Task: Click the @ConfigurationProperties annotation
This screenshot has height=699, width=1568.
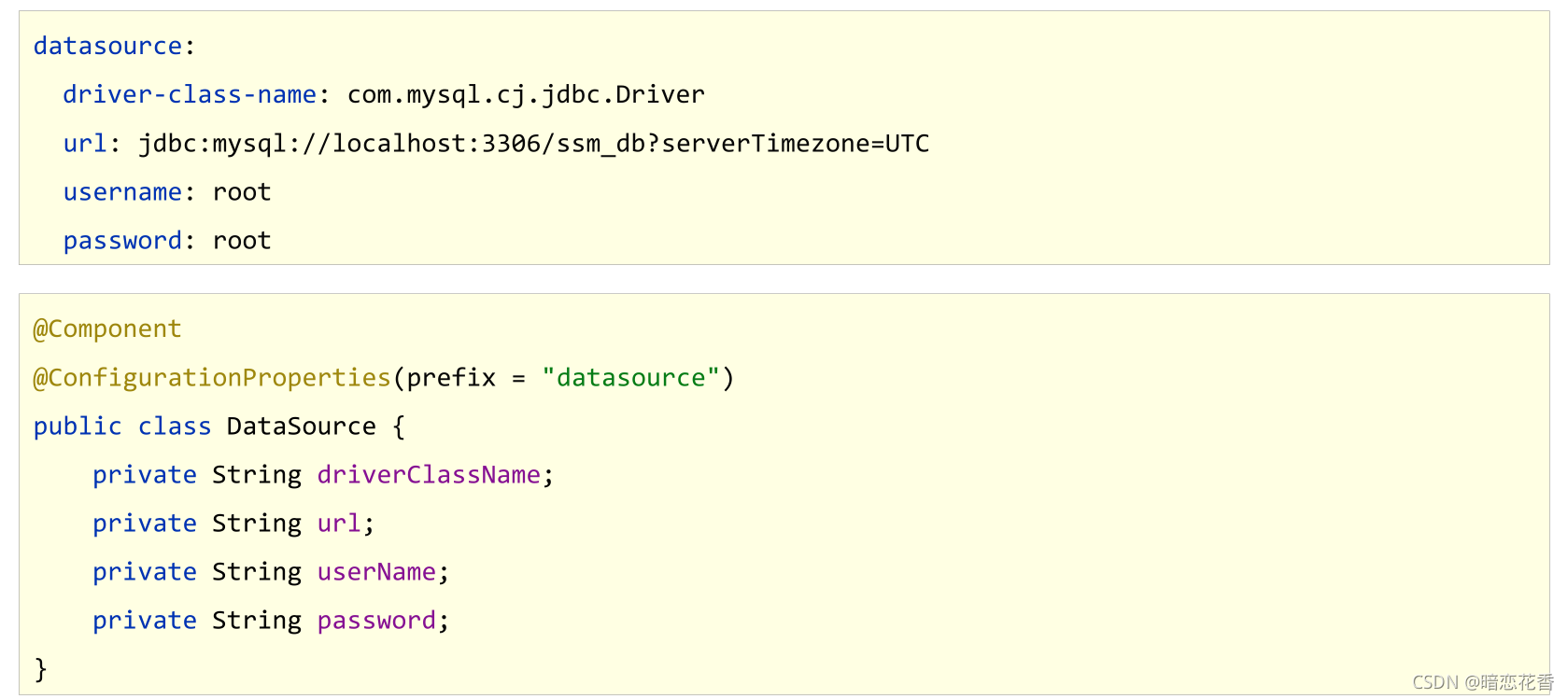Action: (212, 377)
